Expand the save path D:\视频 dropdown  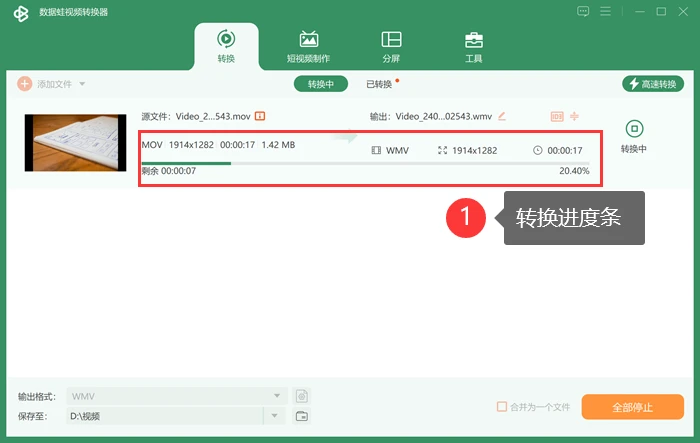(x=275, y=416)
